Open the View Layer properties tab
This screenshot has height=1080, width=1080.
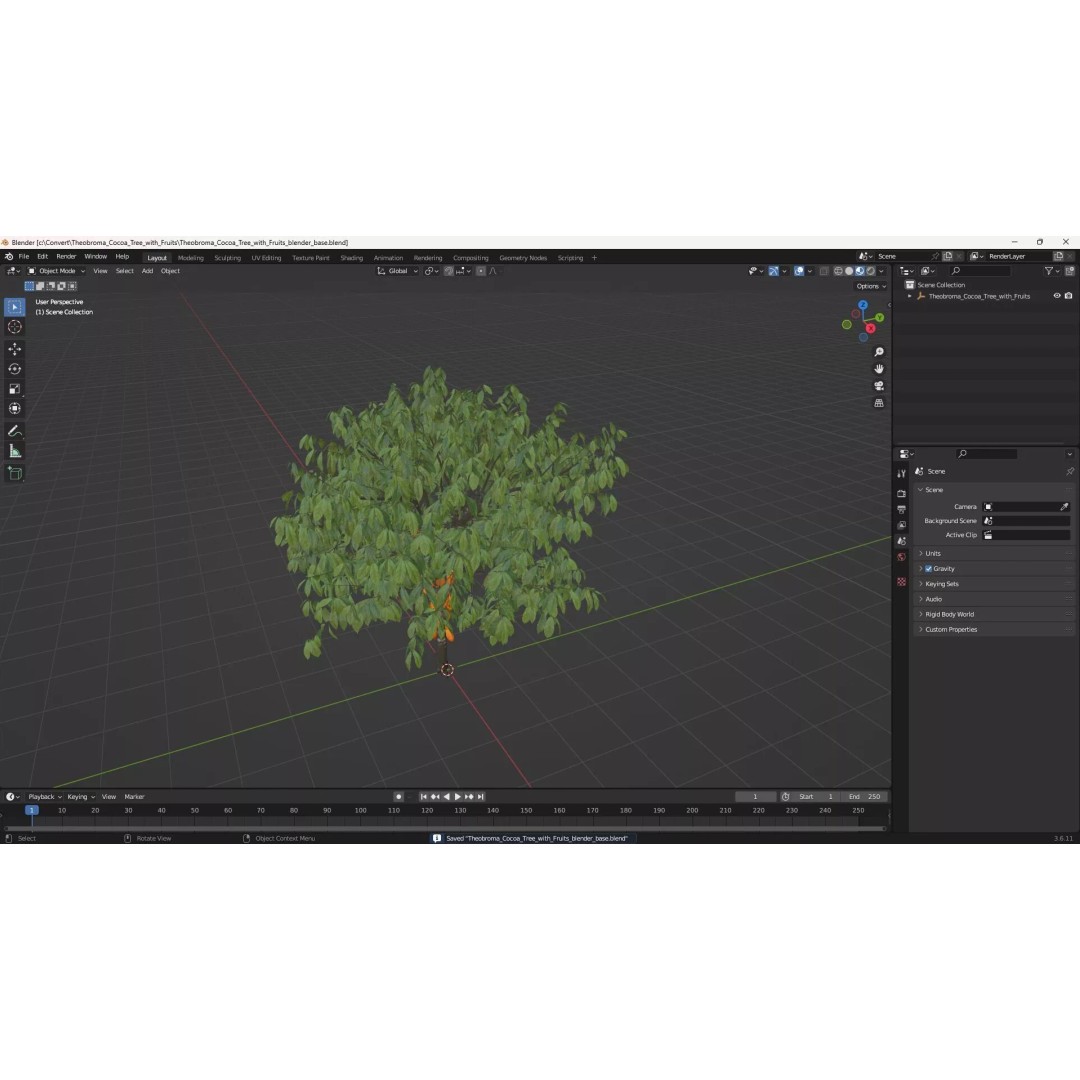[901, 526]
